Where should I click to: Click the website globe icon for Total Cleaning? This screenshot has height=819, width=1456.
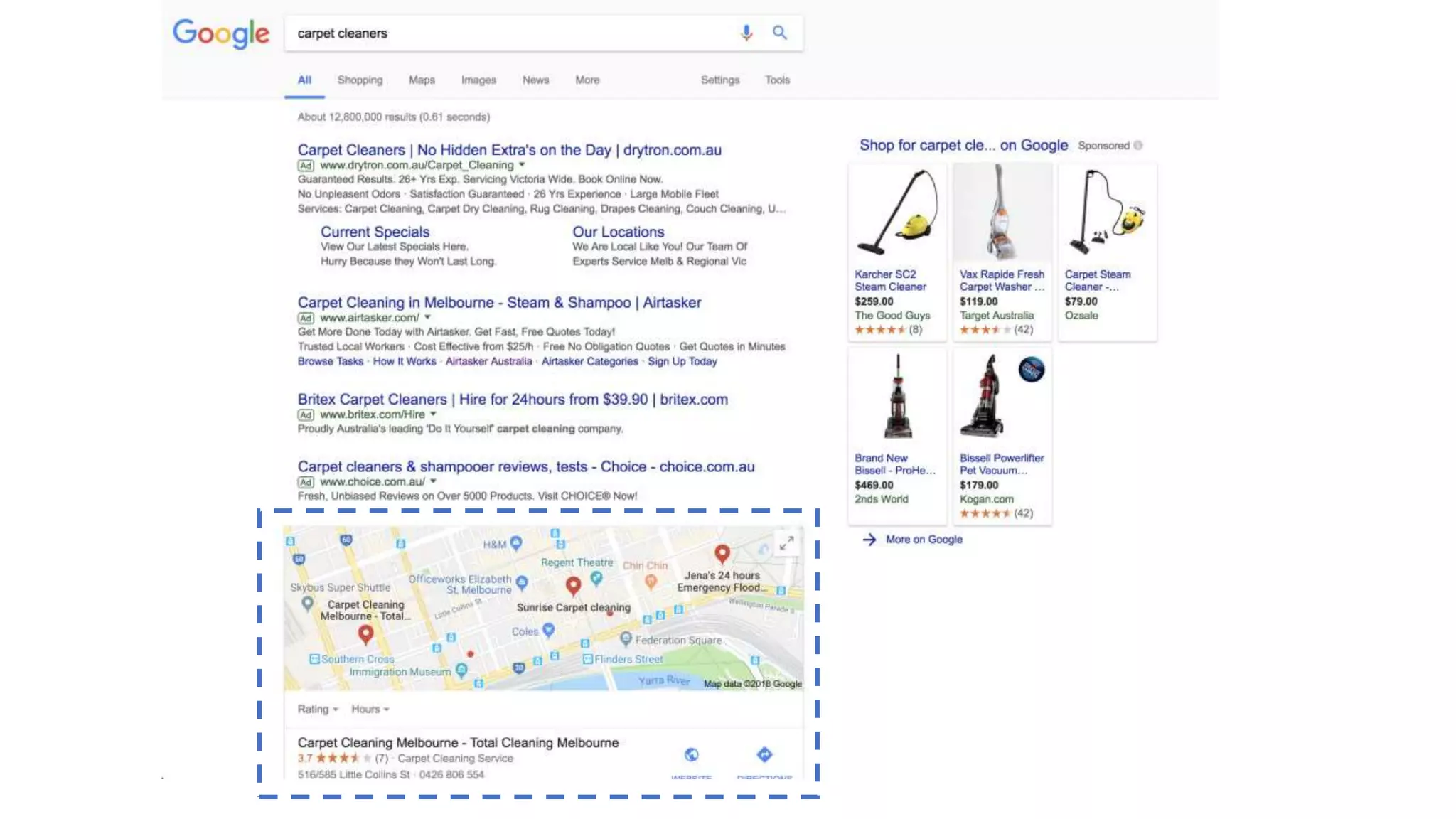(x=691, y=755)
